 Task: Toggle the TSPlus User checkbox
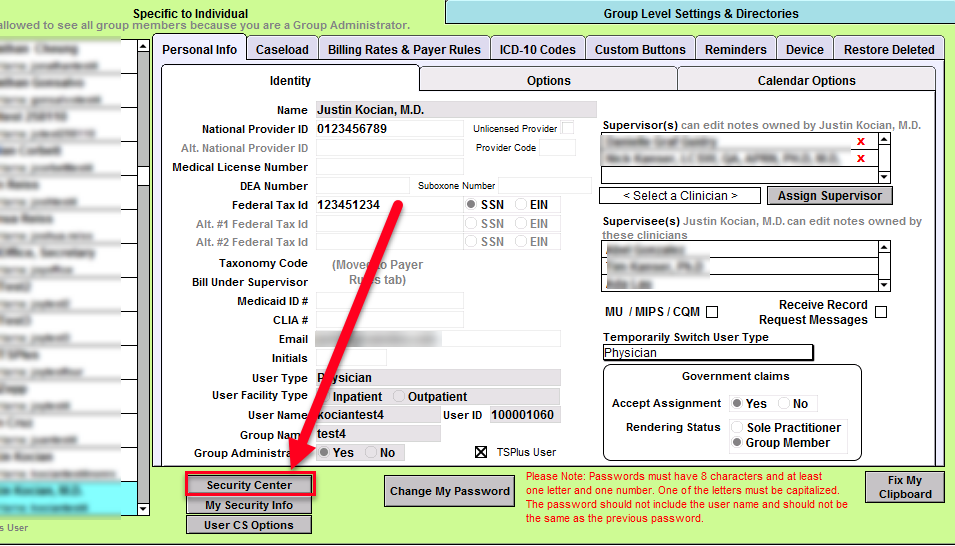tap(480, 452)
